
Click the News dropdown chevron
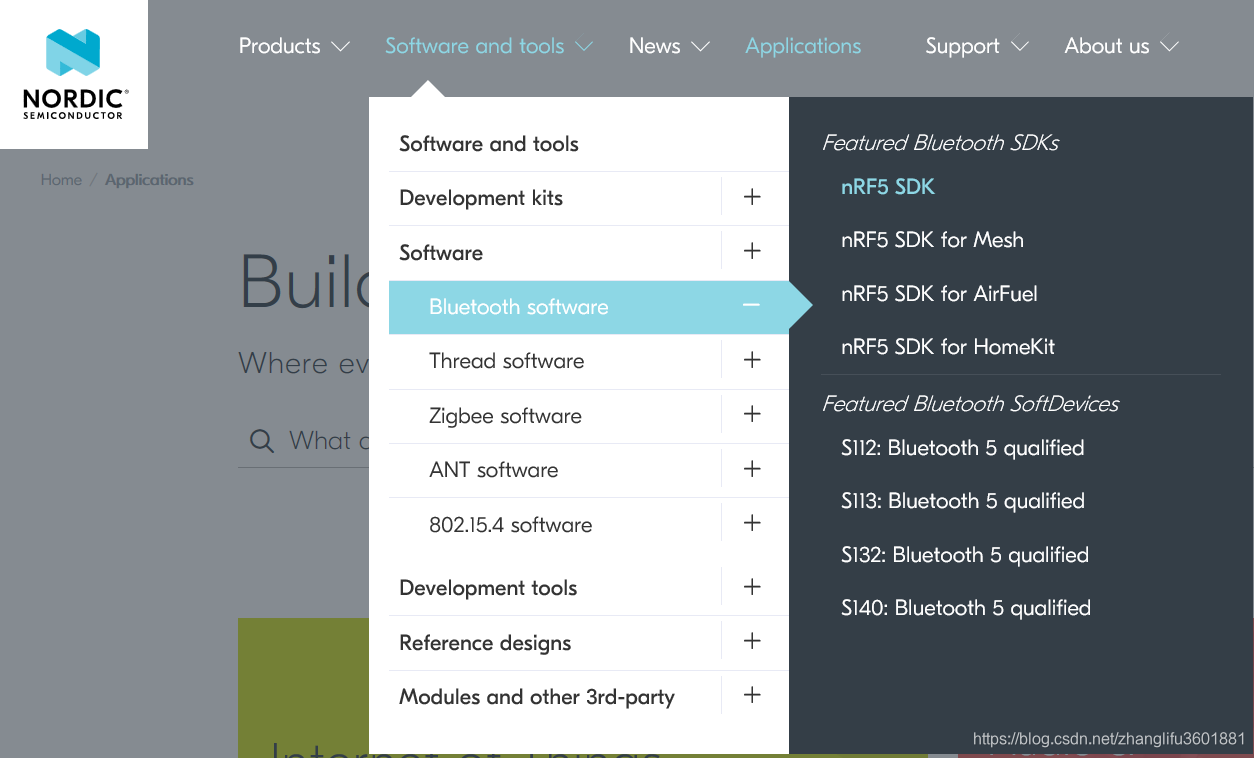point(701,47)
